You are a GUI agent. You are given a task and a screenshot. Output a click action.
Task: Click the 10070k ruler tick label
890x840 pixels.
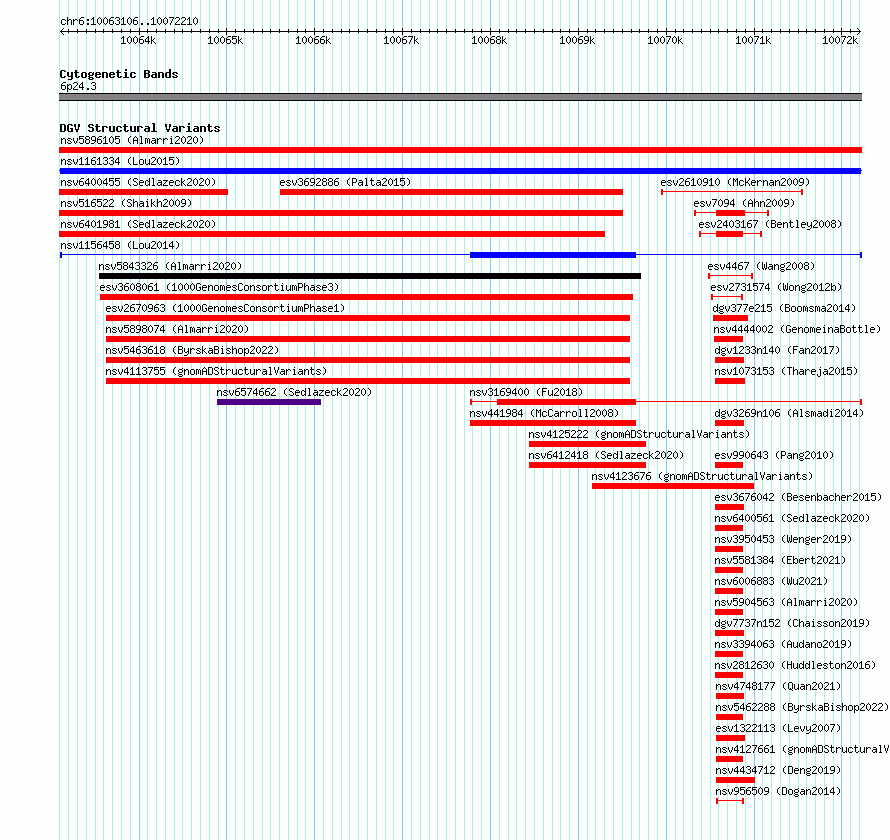pos(665,40)
